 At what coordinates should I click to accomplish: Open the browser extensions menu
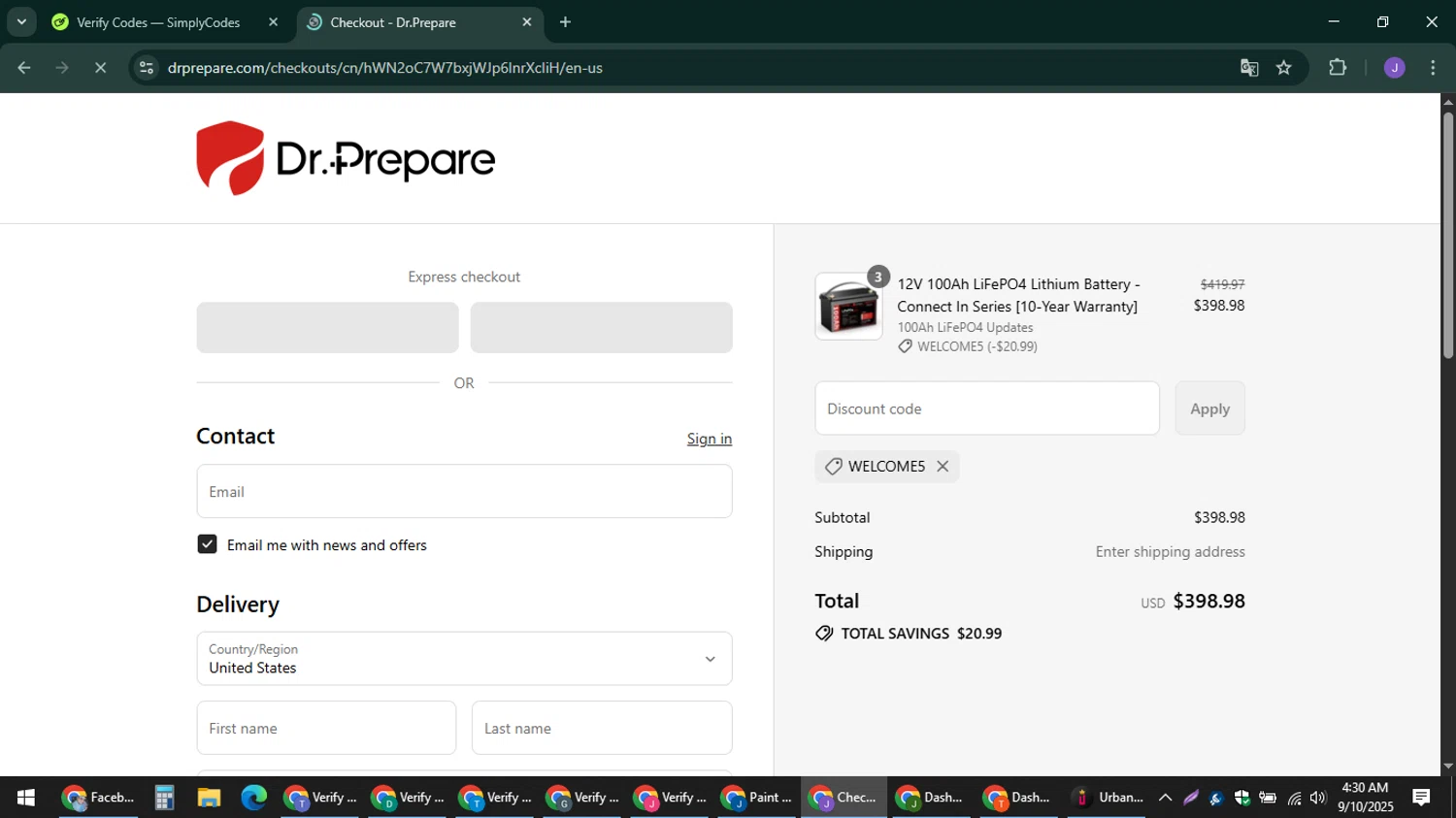point(1338,68)
